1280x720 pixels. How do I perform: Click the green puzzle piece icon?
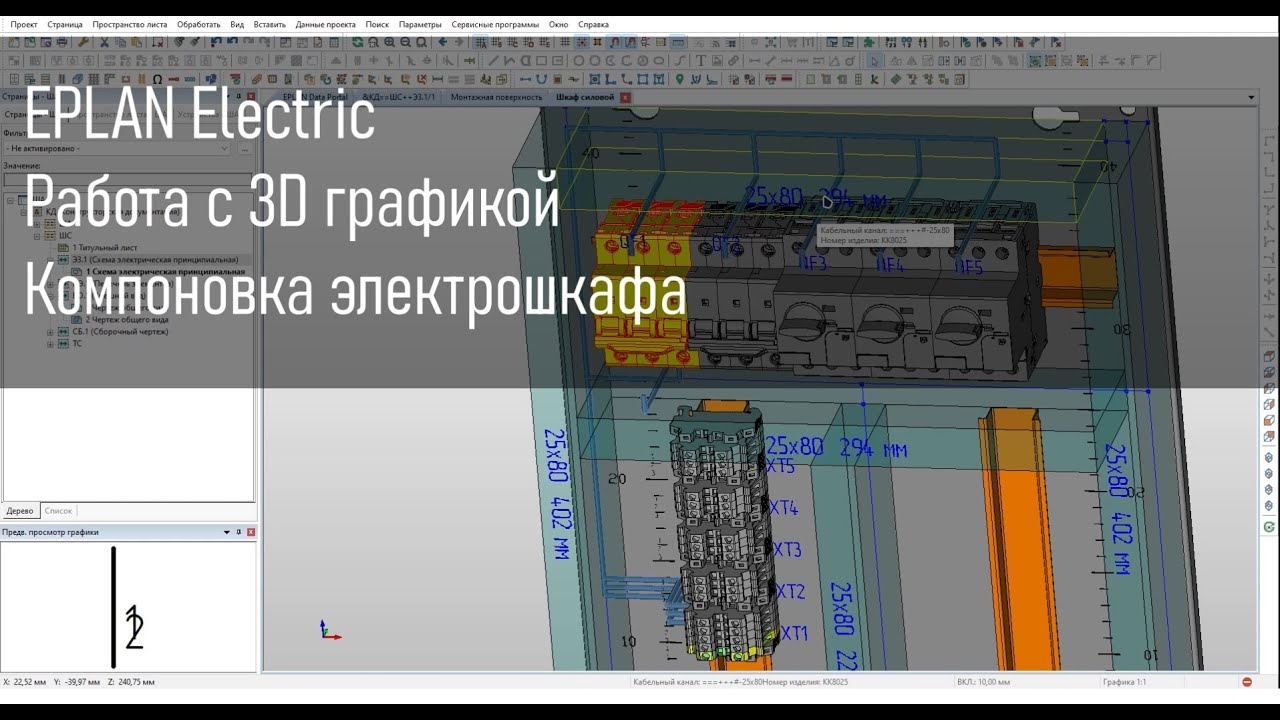point(869,42)
